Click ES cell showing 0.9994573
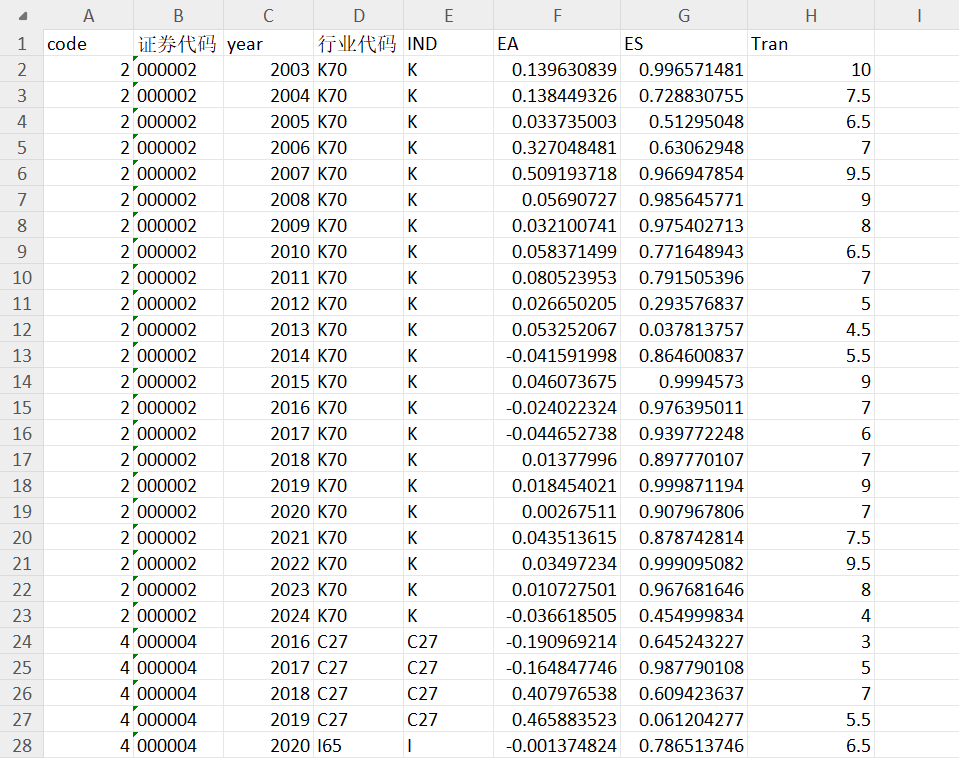959x758 pixels. 684,382
